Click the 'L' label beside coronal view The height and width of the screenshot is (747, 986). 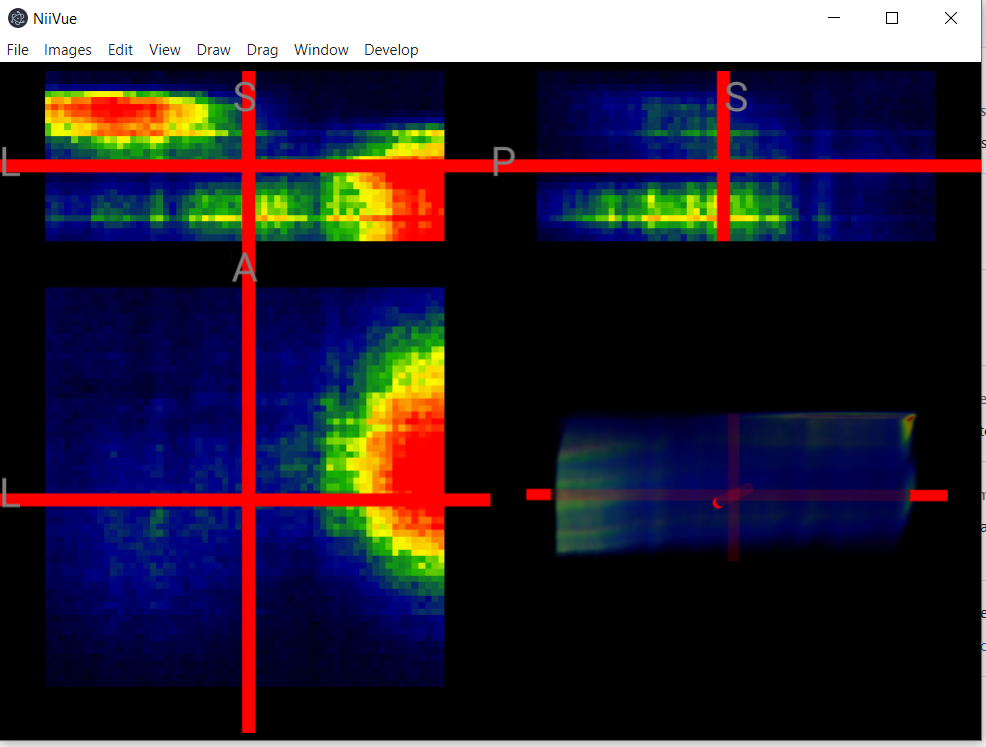point(11,163)
